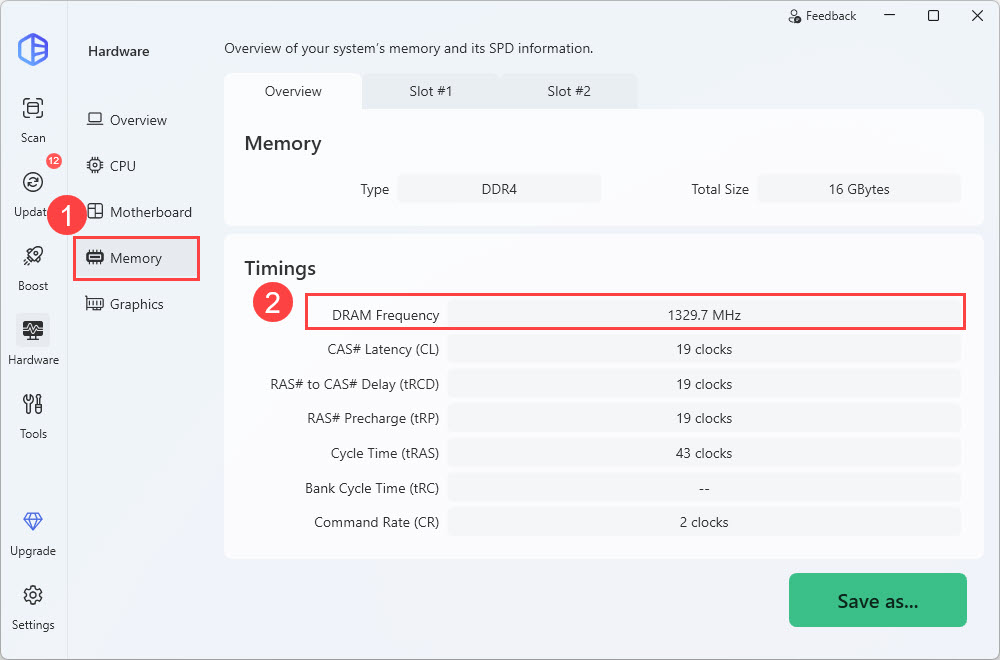
Task: Switch to the Slot #1 tab
Action: point(430,91)
